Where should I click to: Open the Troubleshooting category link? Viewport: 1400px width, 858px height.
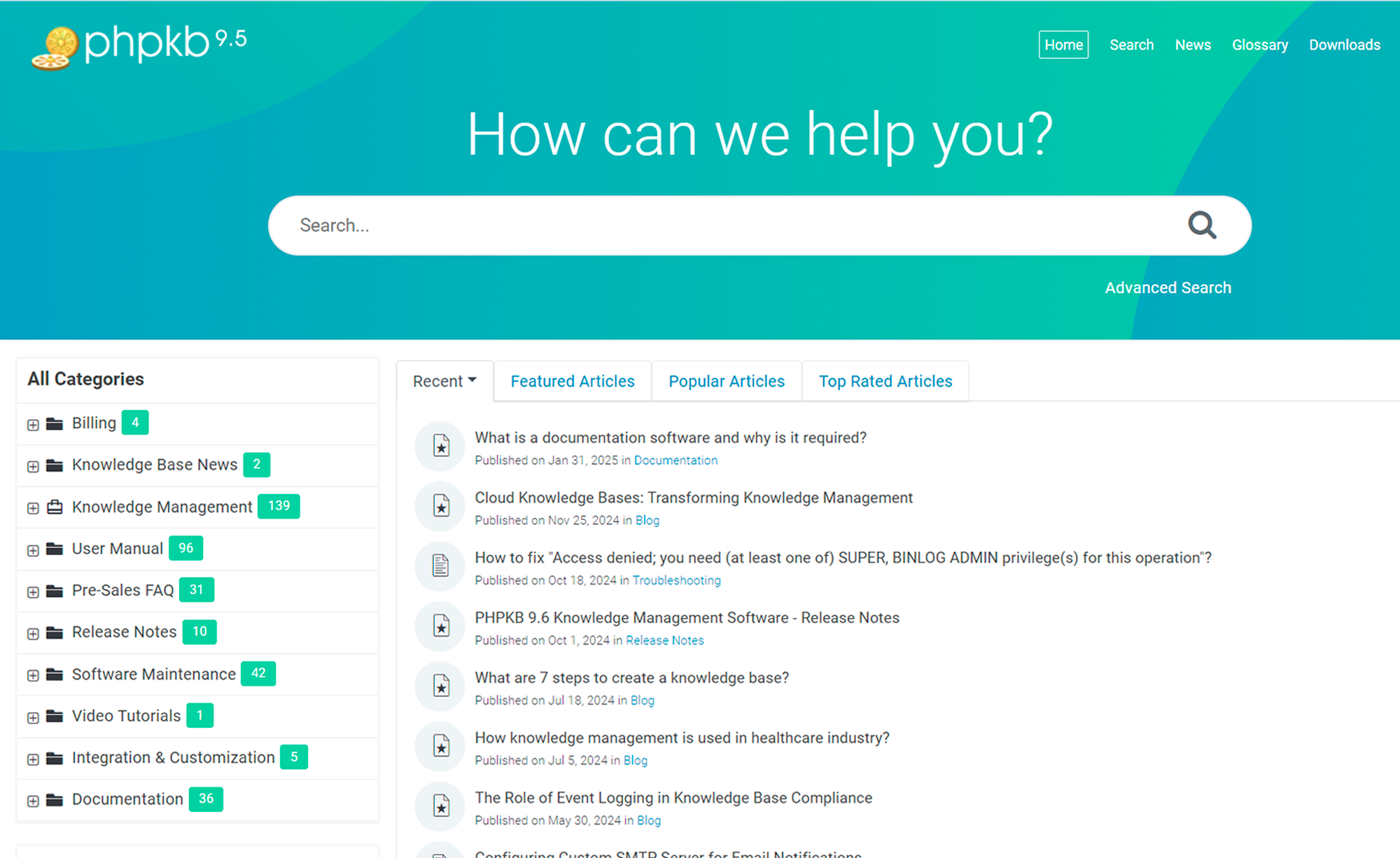pyautogui.click(x=676, y=580)
